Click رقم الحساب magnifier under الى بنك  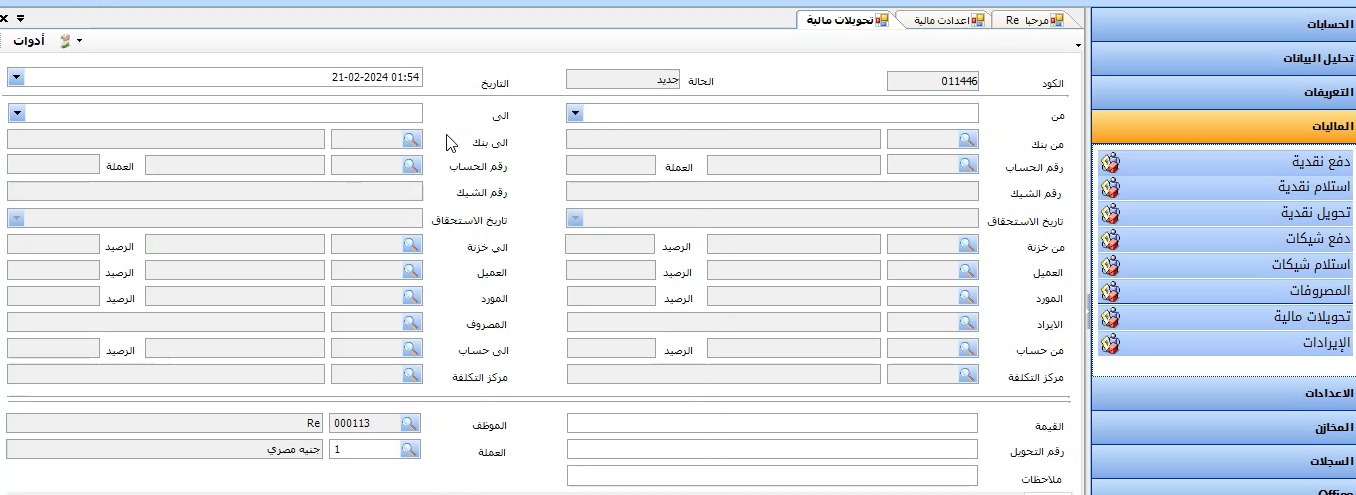(411, 165)
